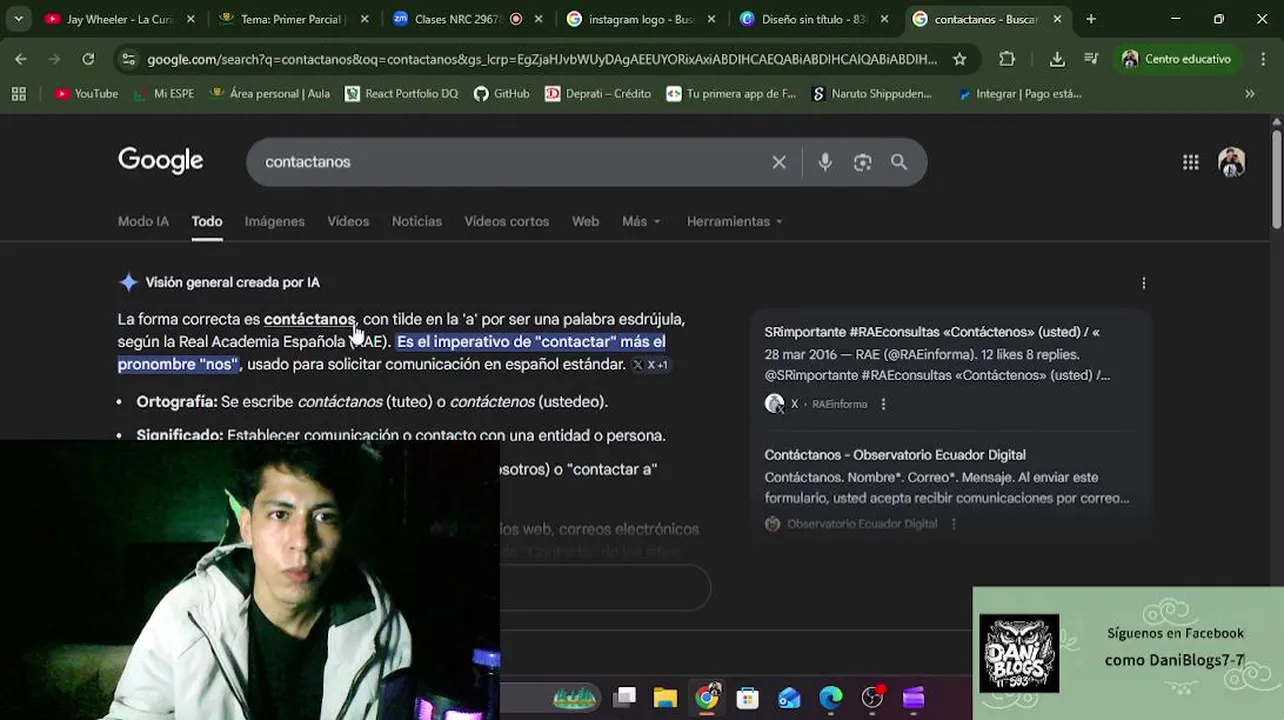The height and width of the screenshot is (720, 1284).
Task: Switch to the Tema: Primer Parcial tab
Action: click(292, 19)
